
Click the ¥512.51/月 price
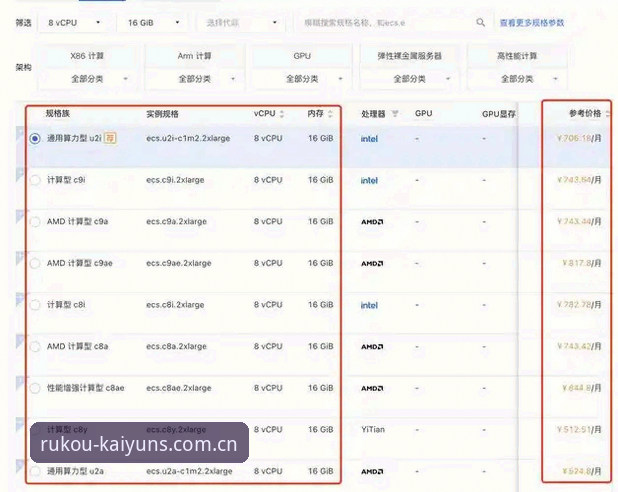pos(579,430)
